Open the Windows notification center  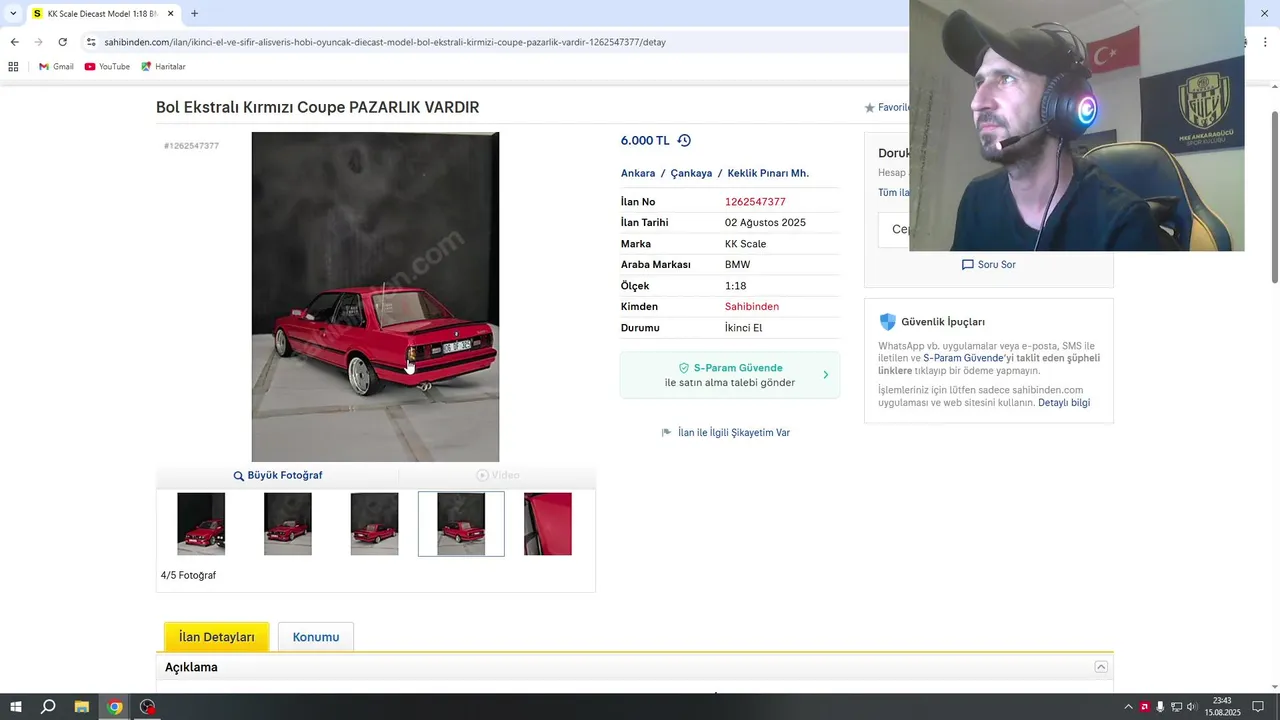point(1258,707)
